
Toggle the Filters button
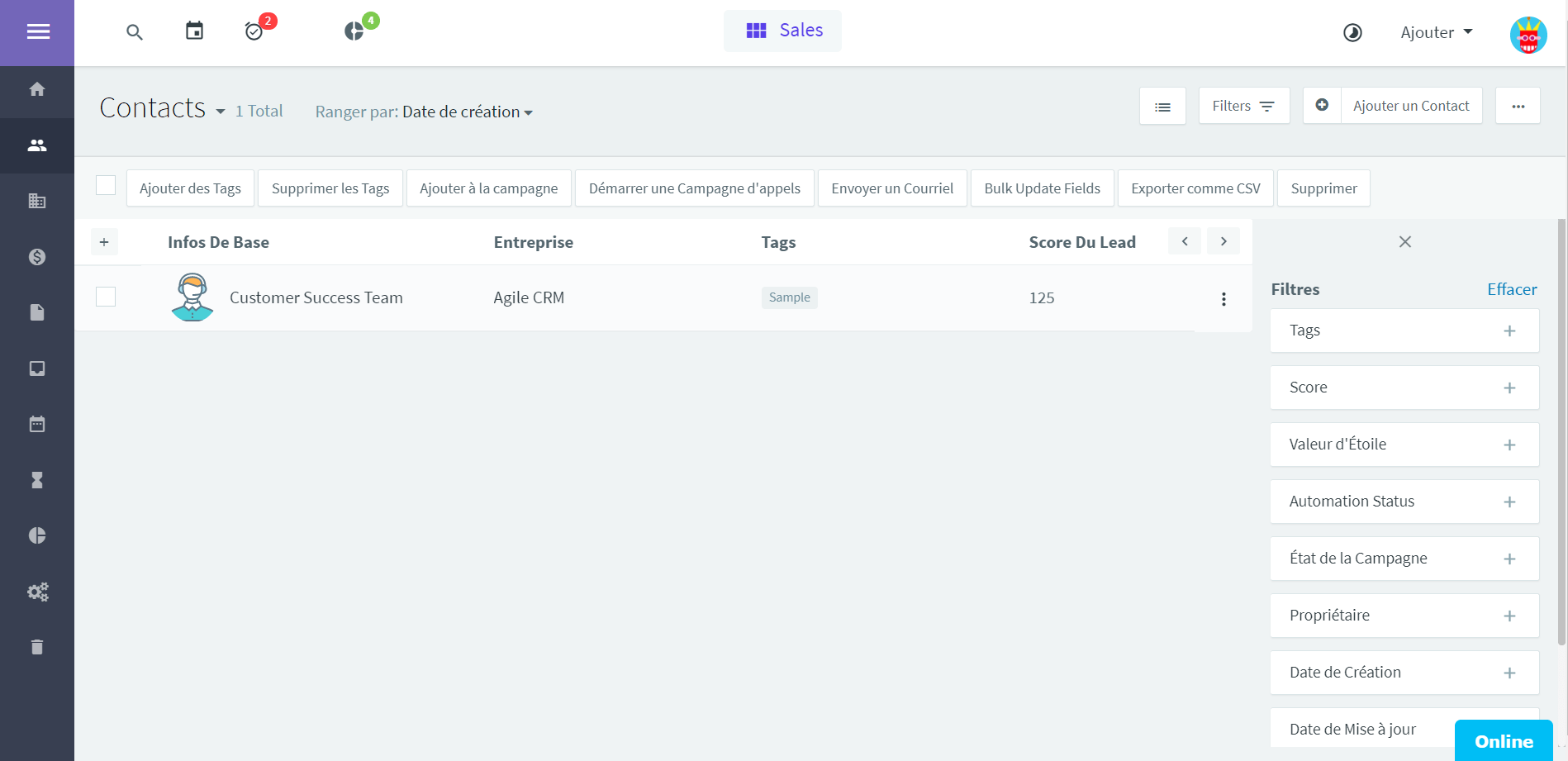1244,106
